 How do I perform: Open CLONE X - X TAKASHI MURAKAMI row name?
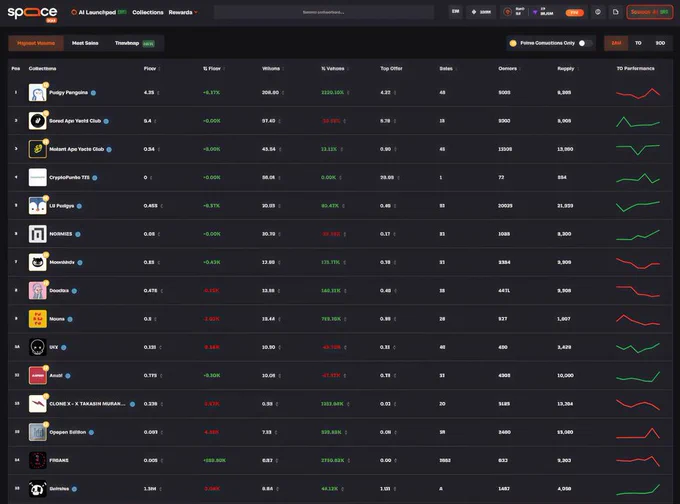87,404
